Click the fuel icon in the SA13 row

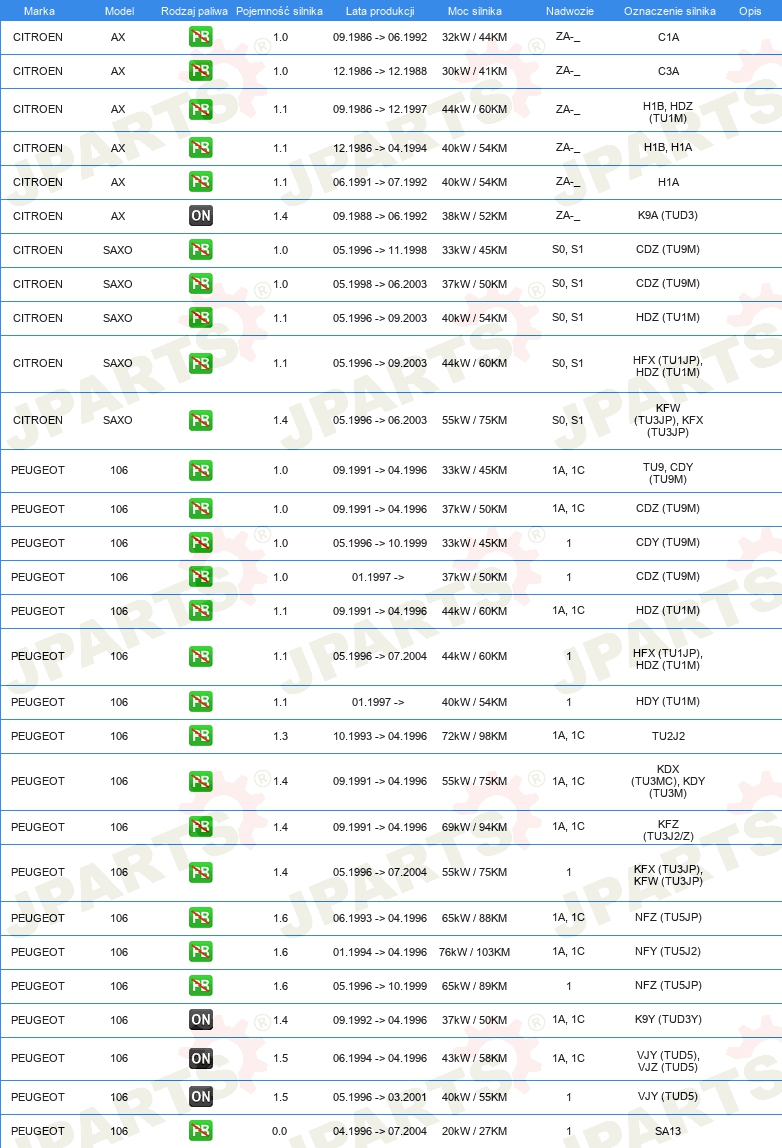coord(201,1130)
